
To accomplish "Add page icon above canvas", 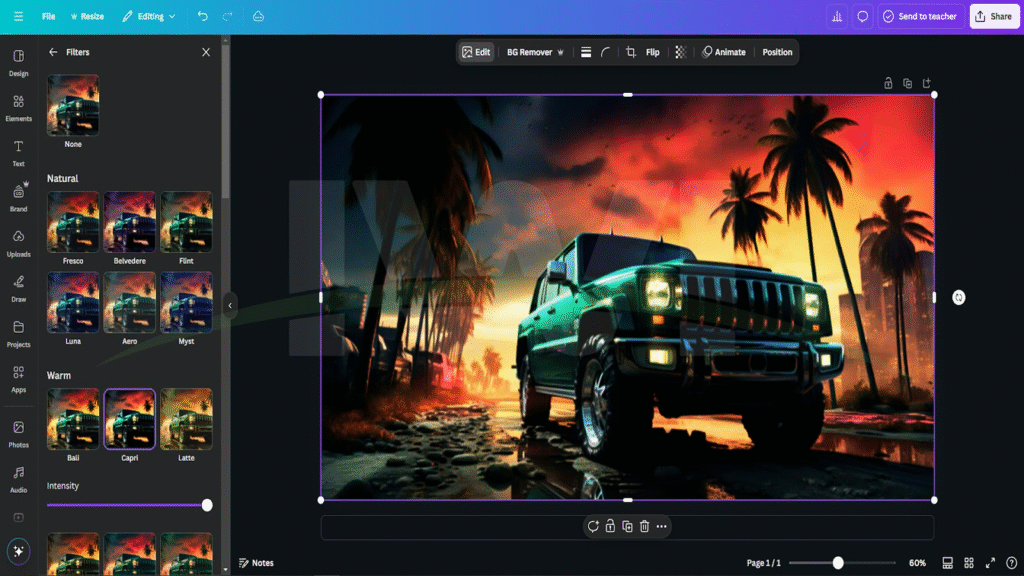I will coord(927,83).
